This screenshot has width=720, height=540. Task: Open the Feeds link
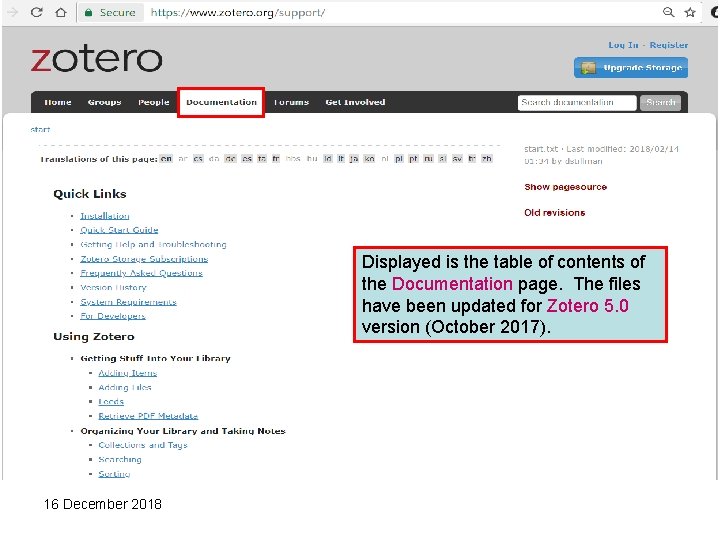click(111, 402)
